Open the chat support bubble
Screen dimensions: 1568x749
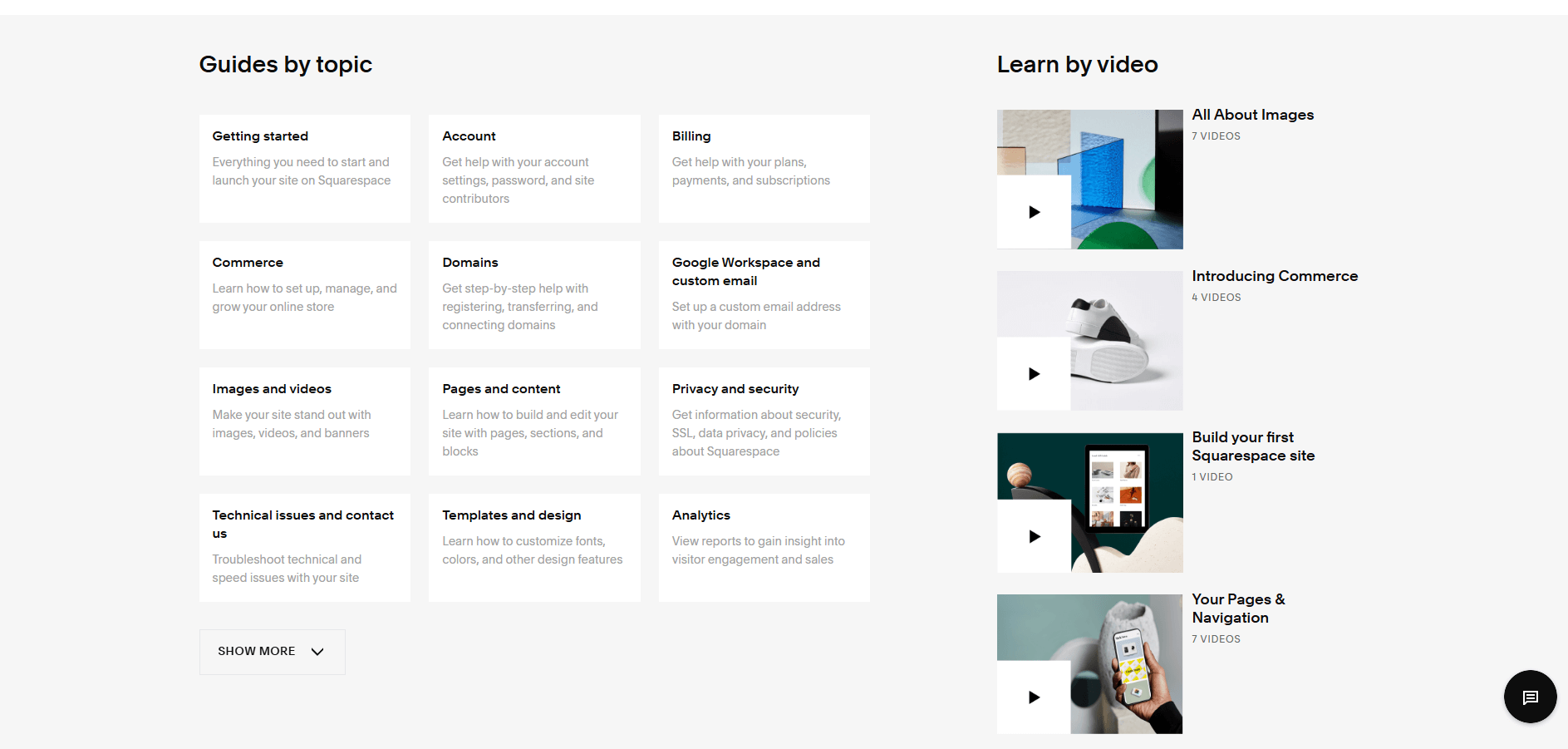pyautogui.click(x=1530, y=697)
